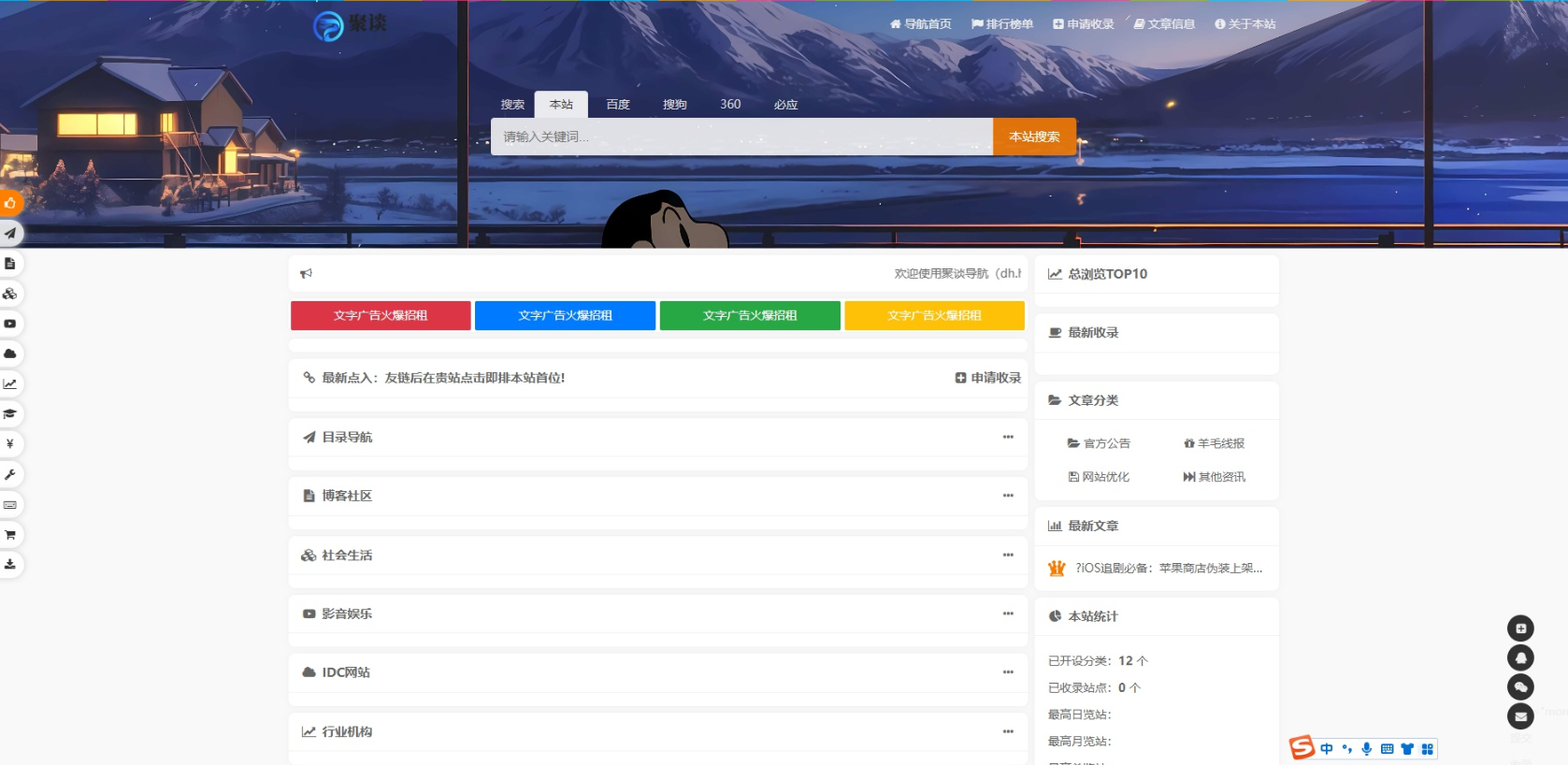Click the document sidebar icon
This screenshot has width=1568, height=765.
[x=9, y=264]
